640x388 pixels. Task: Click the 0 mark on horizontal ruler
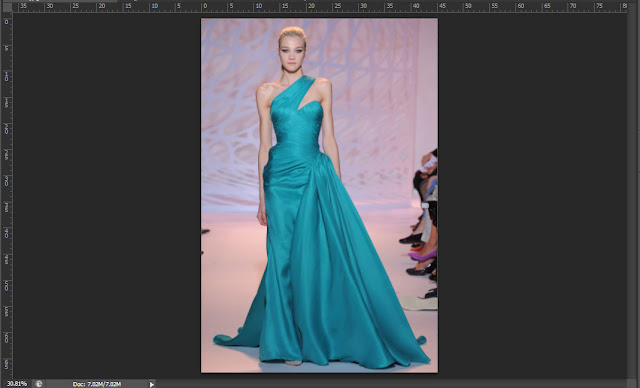tap(205, 6)
